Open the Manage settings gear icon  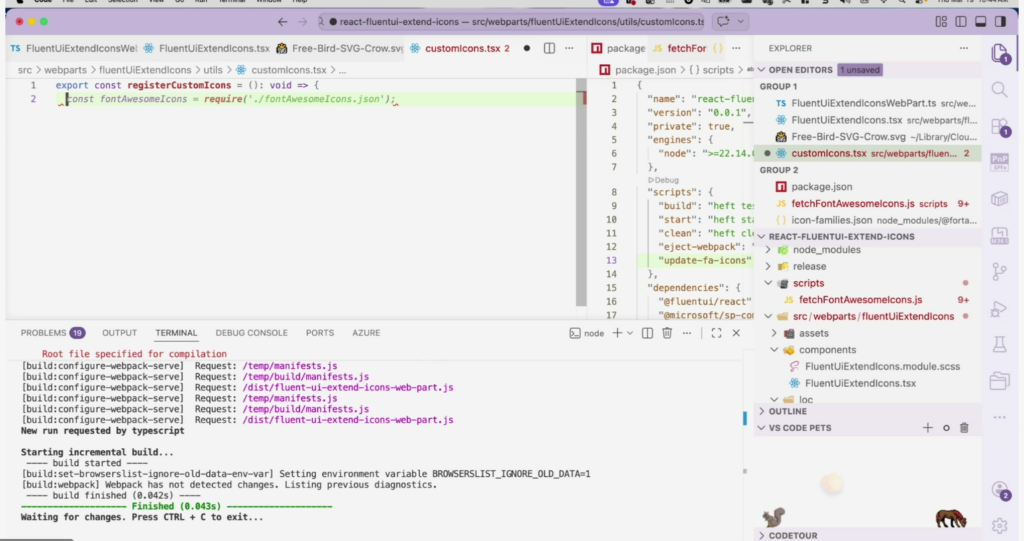pos(999,525)
